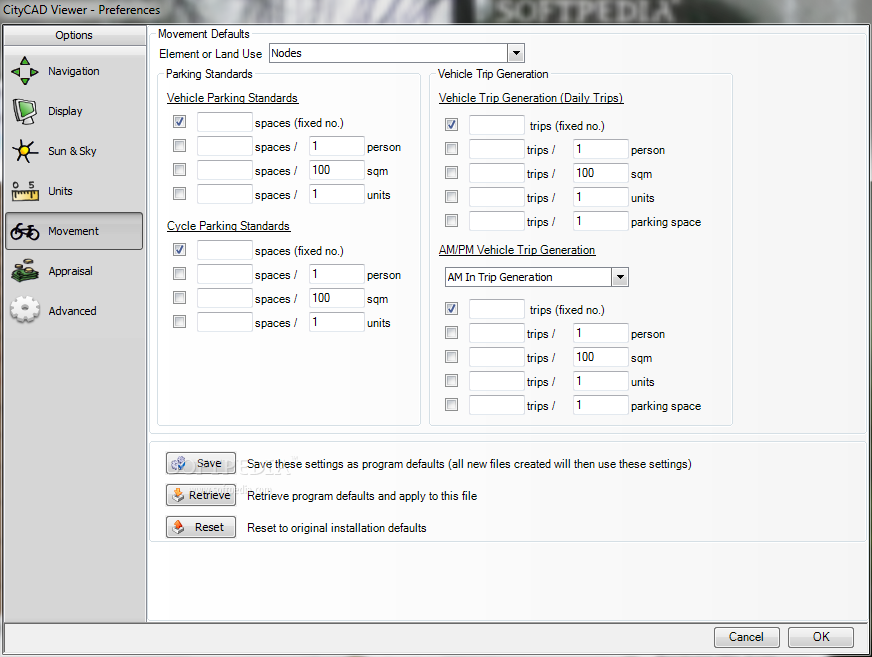Enable vehicle parking spaces per person checkbox
This screenshot has height=657, width=872.
click(179, 146)
